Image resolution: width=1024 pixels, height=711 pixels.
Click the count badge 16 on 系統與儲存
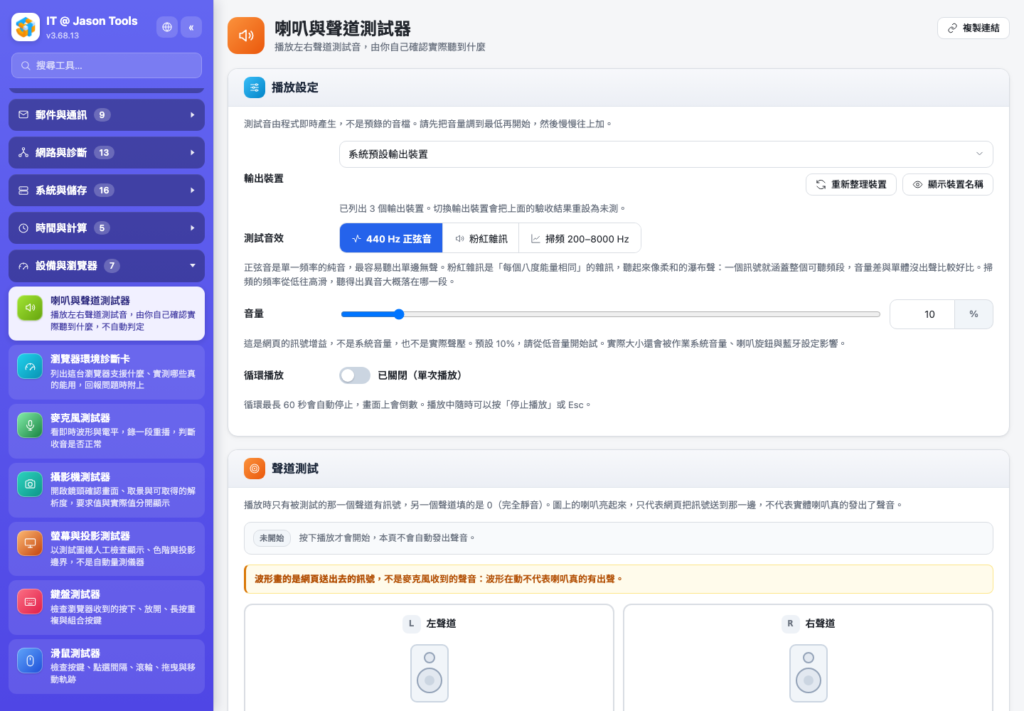coord(104,191)
